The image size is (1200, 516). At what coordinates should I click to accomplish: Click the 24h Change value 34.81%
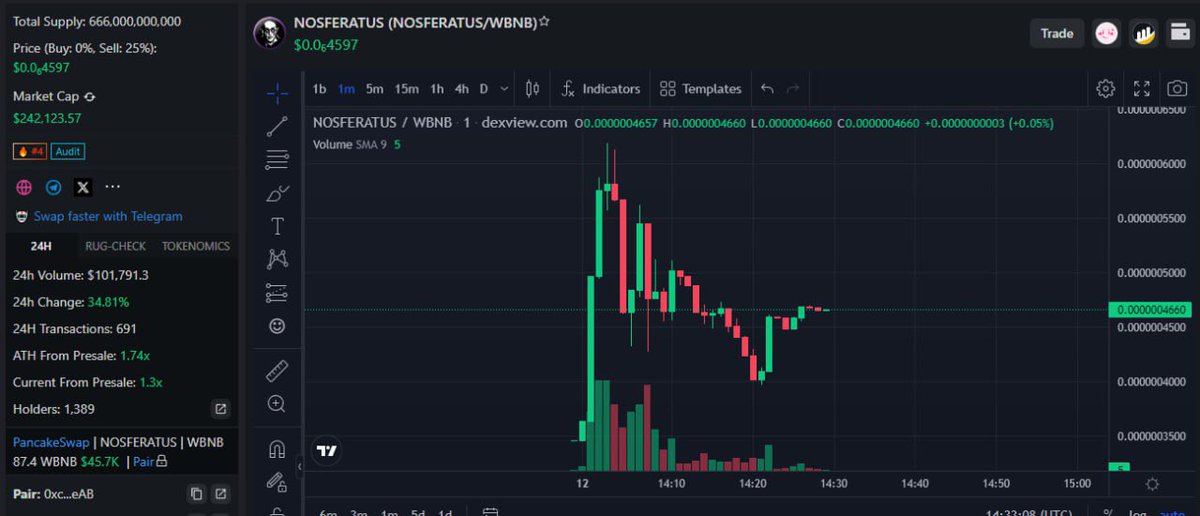pyautogui.click(x=108, y=301)
